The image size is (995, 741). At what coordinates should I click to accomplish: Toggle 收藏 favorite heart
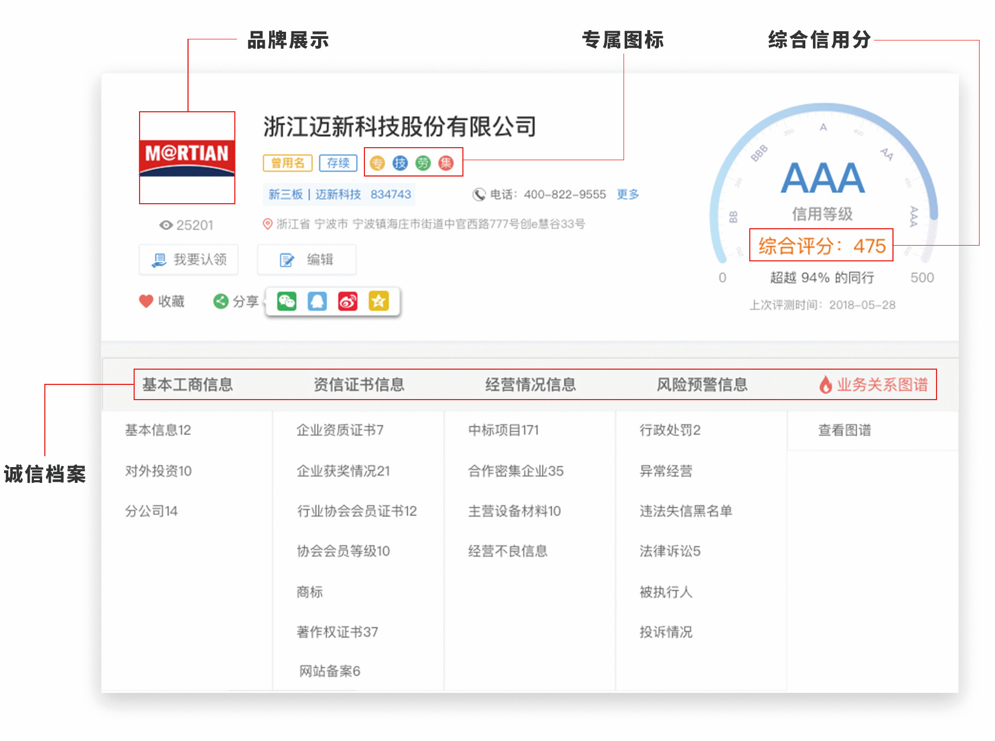[147, 301]
